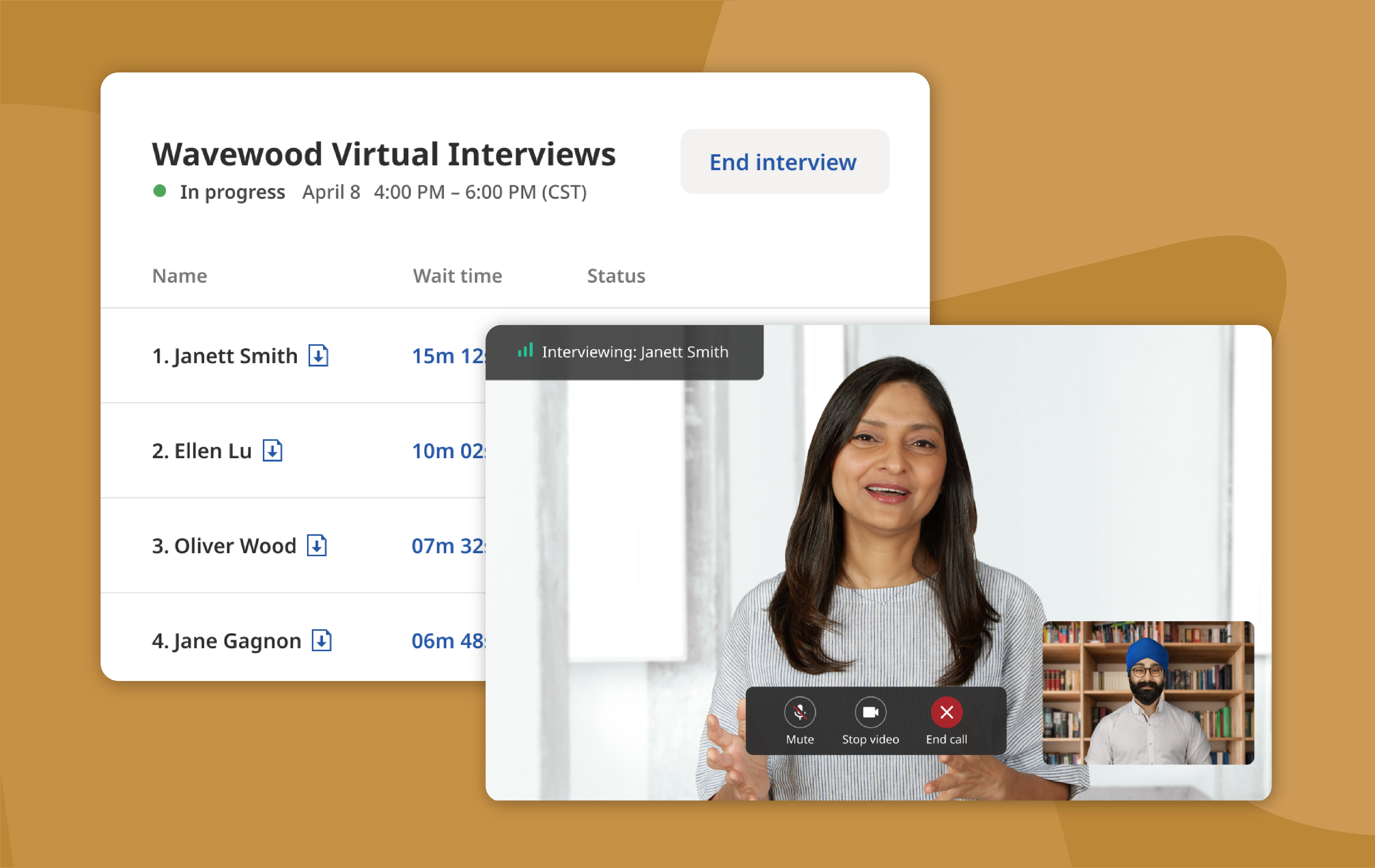This screenshot has width=1375, height=868.
Task: Select candidate 4. Jane Gagnon
Action: coord(226,641)
